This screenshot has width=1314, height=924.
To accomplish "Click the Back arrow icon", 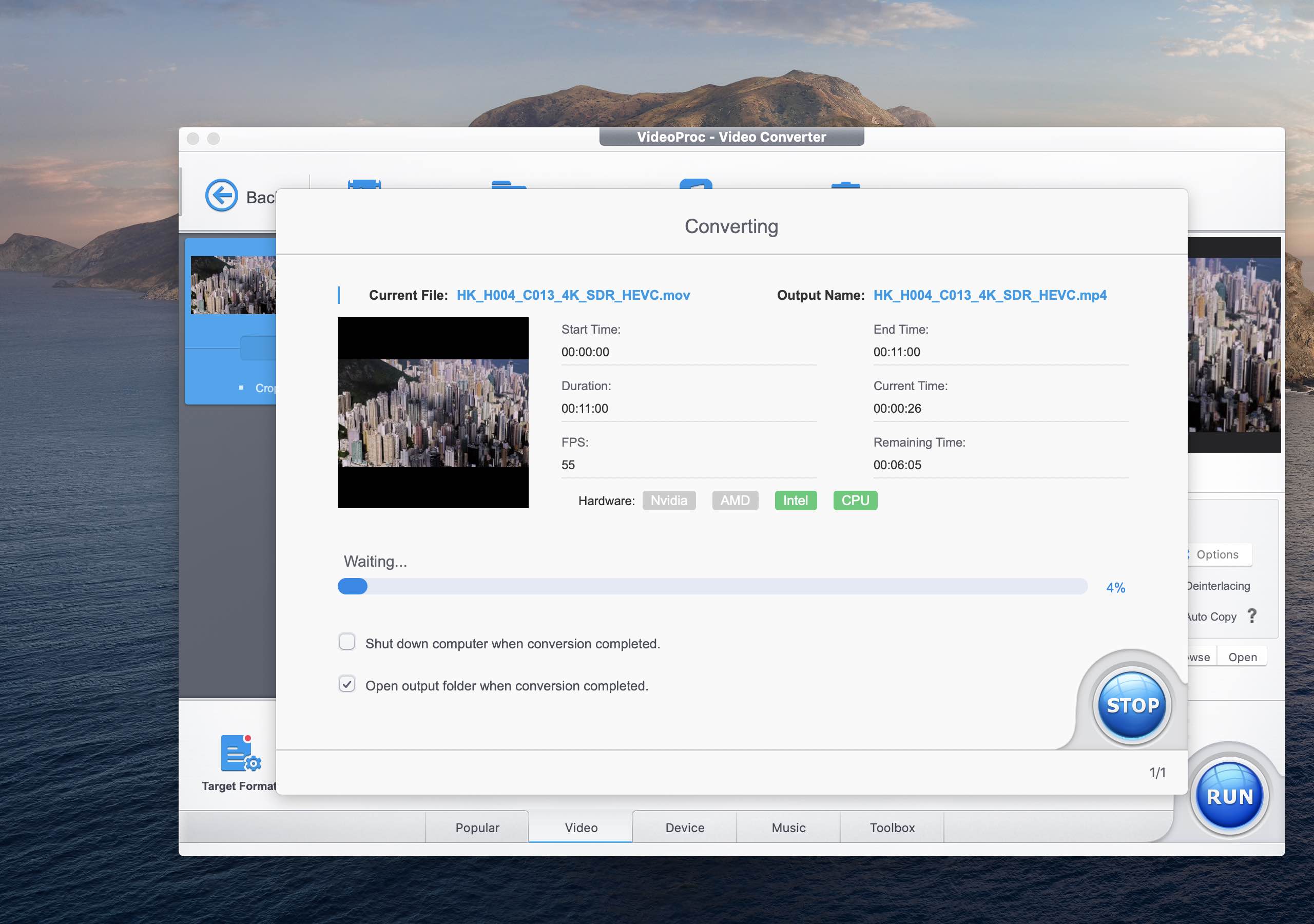I will pos(221,196).
